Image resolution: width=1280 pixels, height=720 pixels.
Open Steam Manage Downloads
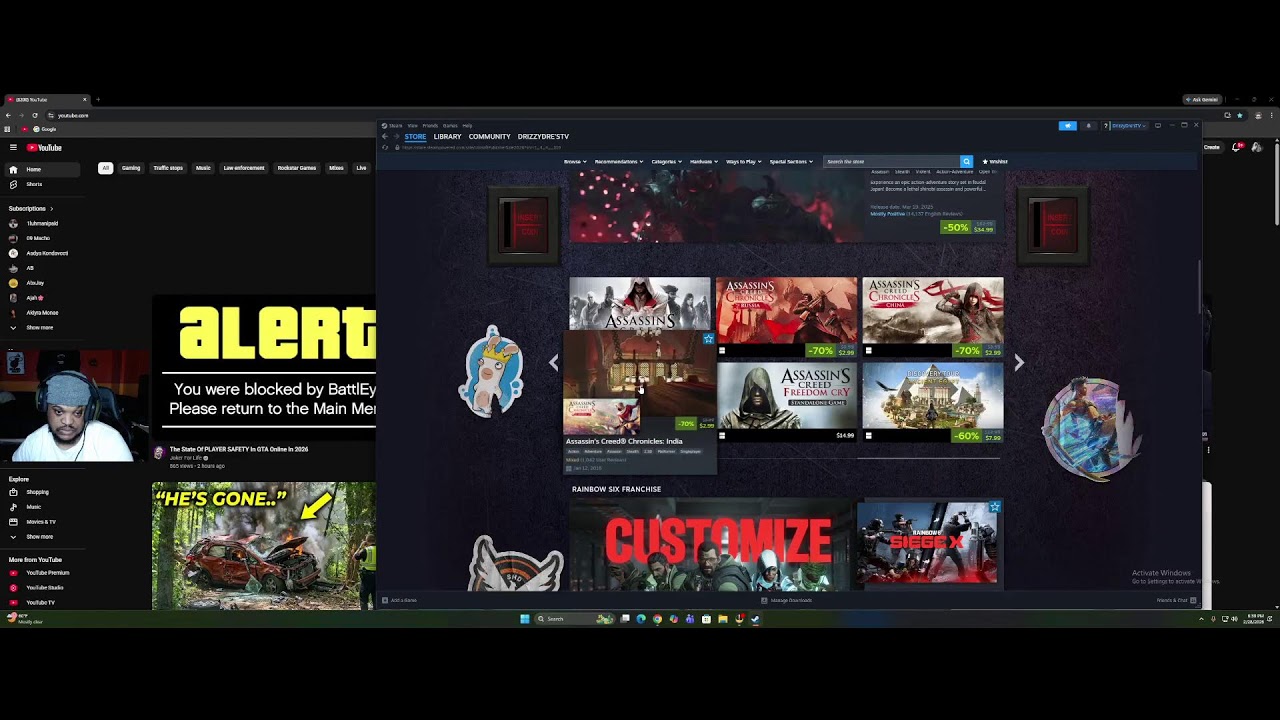click(787, 600)
